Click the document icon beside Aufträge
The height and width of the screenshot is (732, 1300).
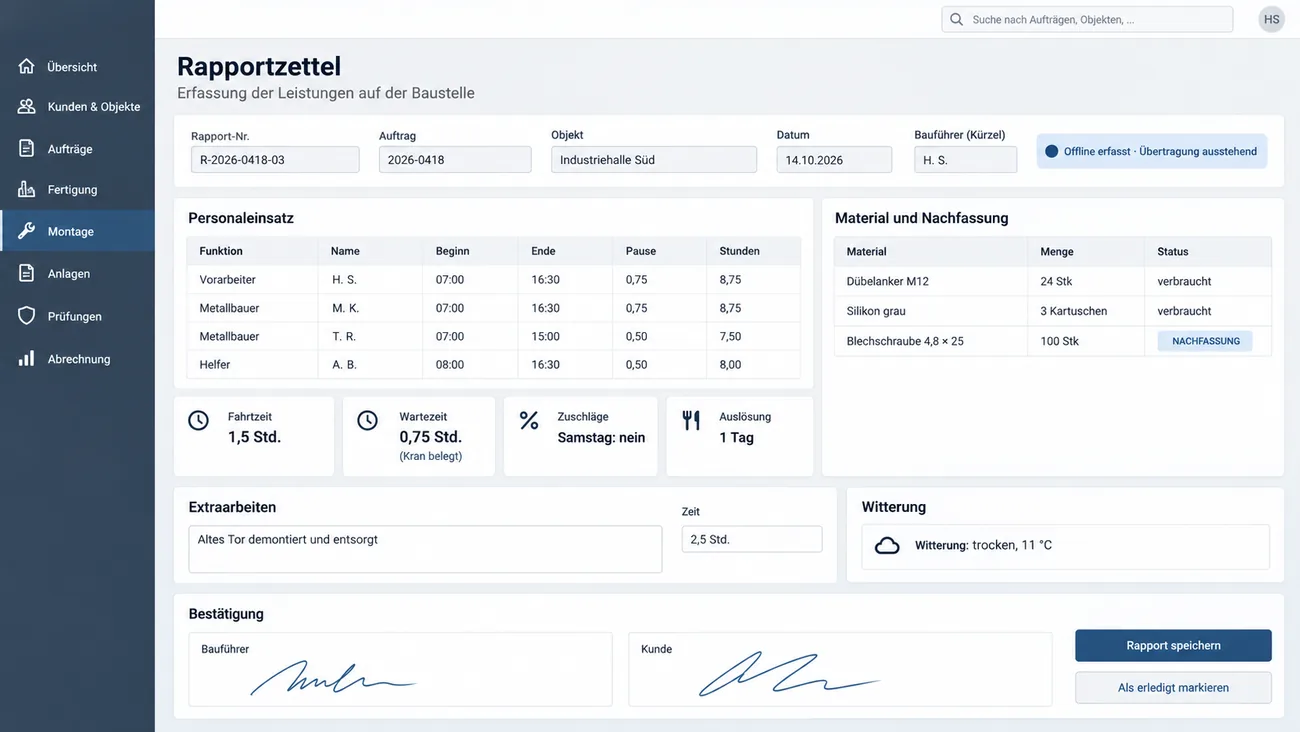click(27, 149)
